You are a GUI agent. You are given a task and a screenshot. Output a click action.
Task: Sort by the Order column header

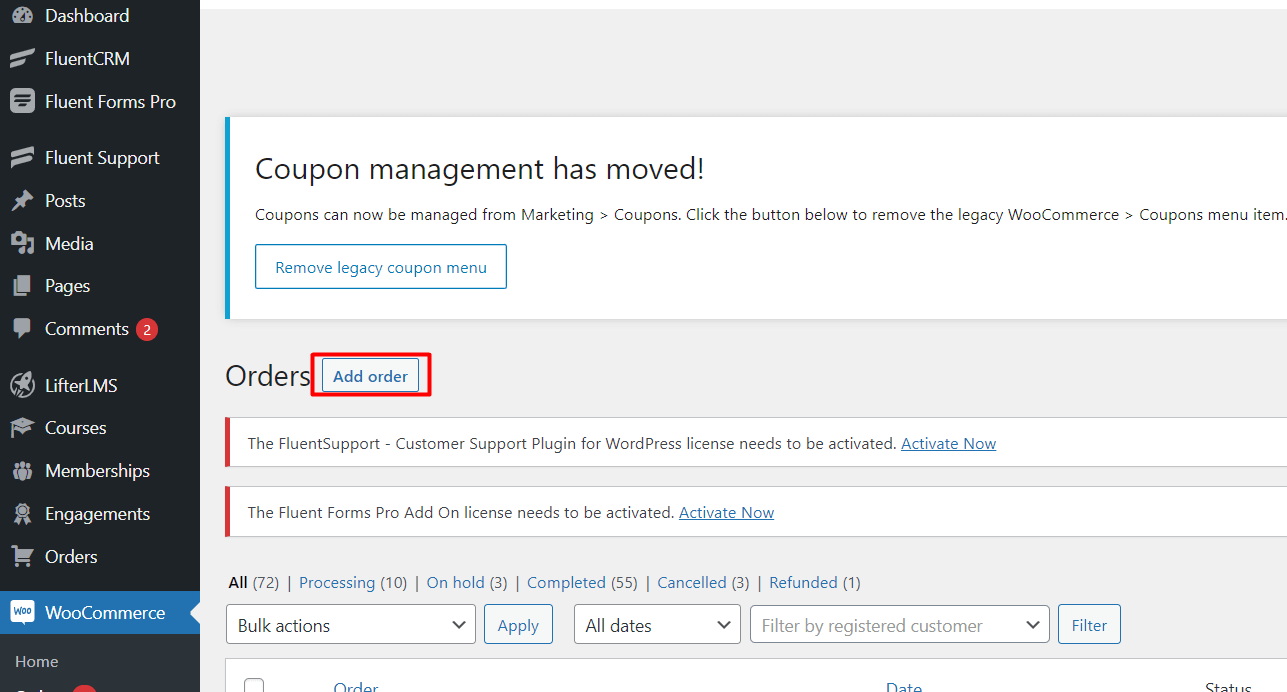point(356,686)
